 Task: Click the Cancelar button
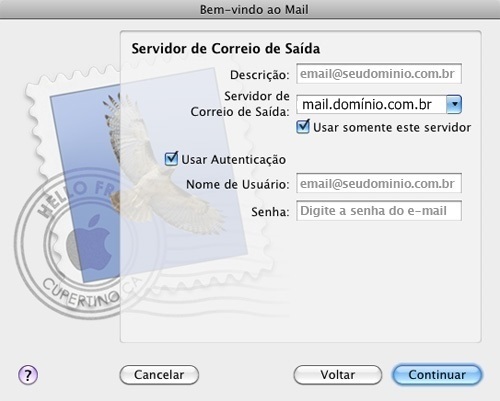[159, 375]
